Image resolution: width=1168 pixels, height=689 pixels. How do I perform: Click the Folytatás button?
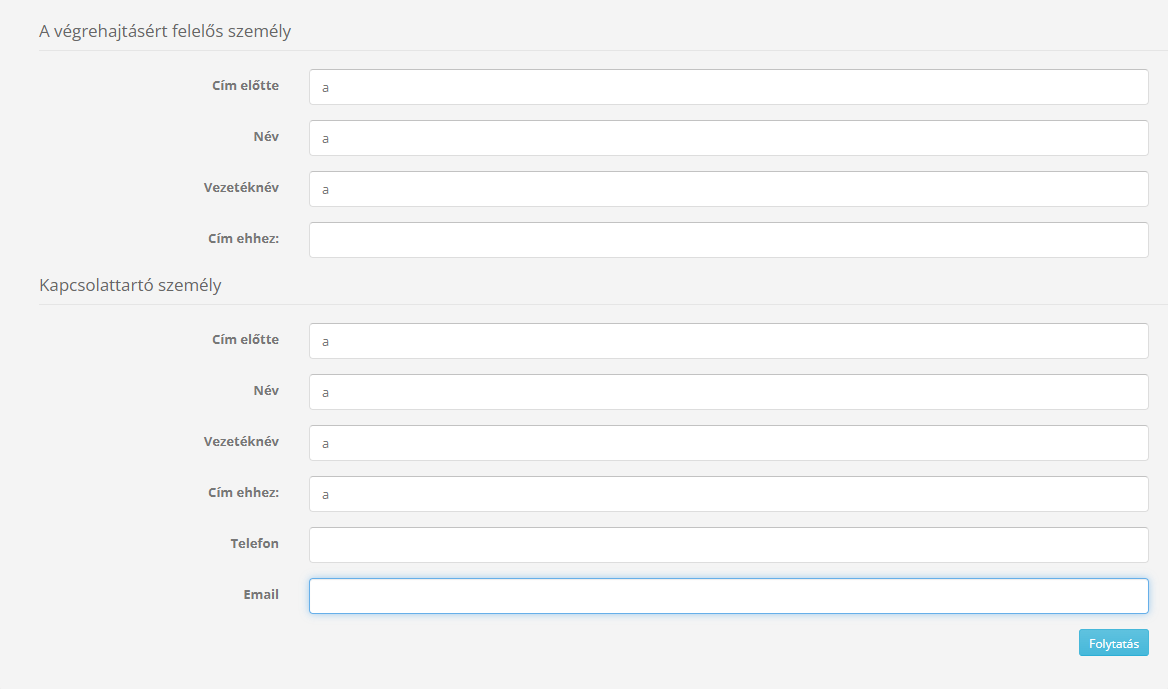pyautogui.click(x=1113, y=643)
